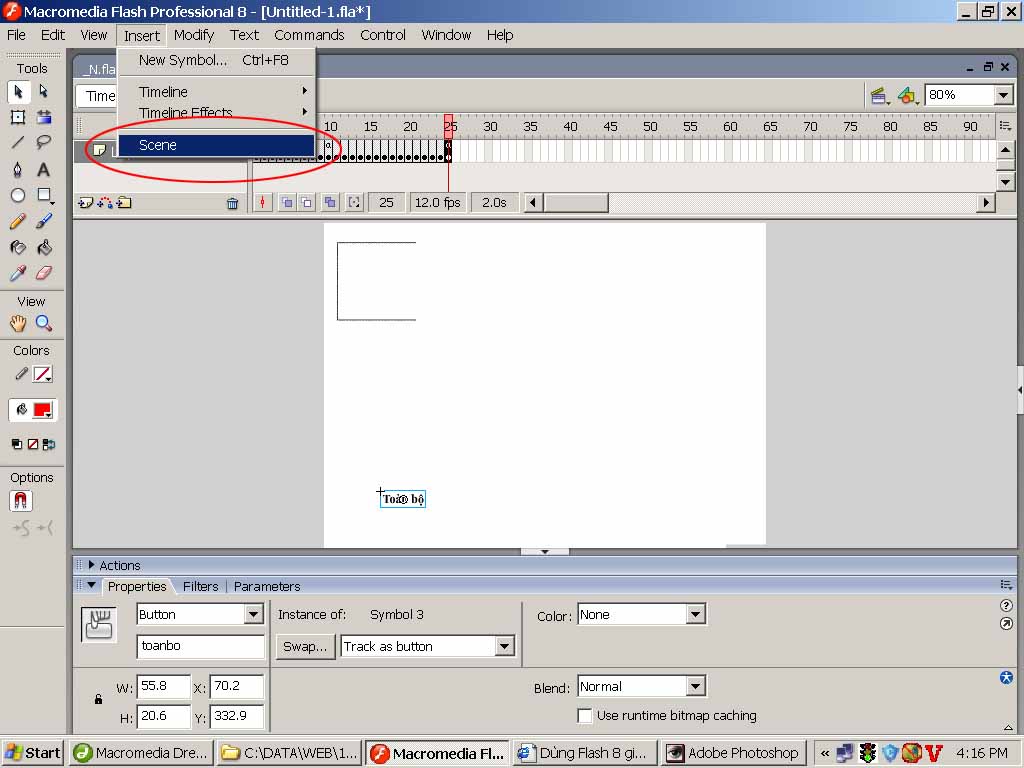Click the Black and White colors icon
Viewport: 1024px width, 768px height.
(x=17, y=445)
